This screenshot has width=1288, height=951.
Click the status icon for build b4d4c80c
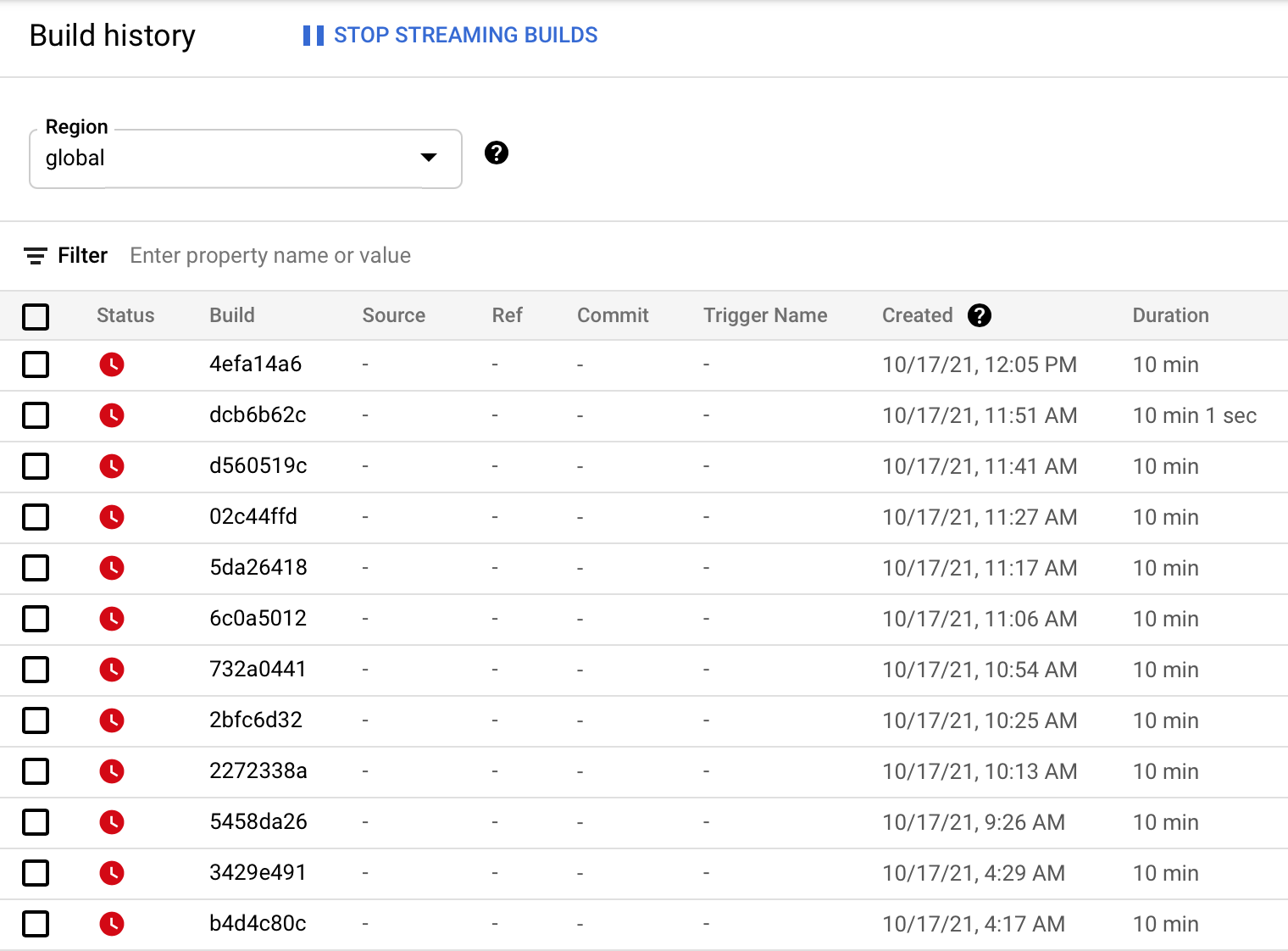coord(112,924)
